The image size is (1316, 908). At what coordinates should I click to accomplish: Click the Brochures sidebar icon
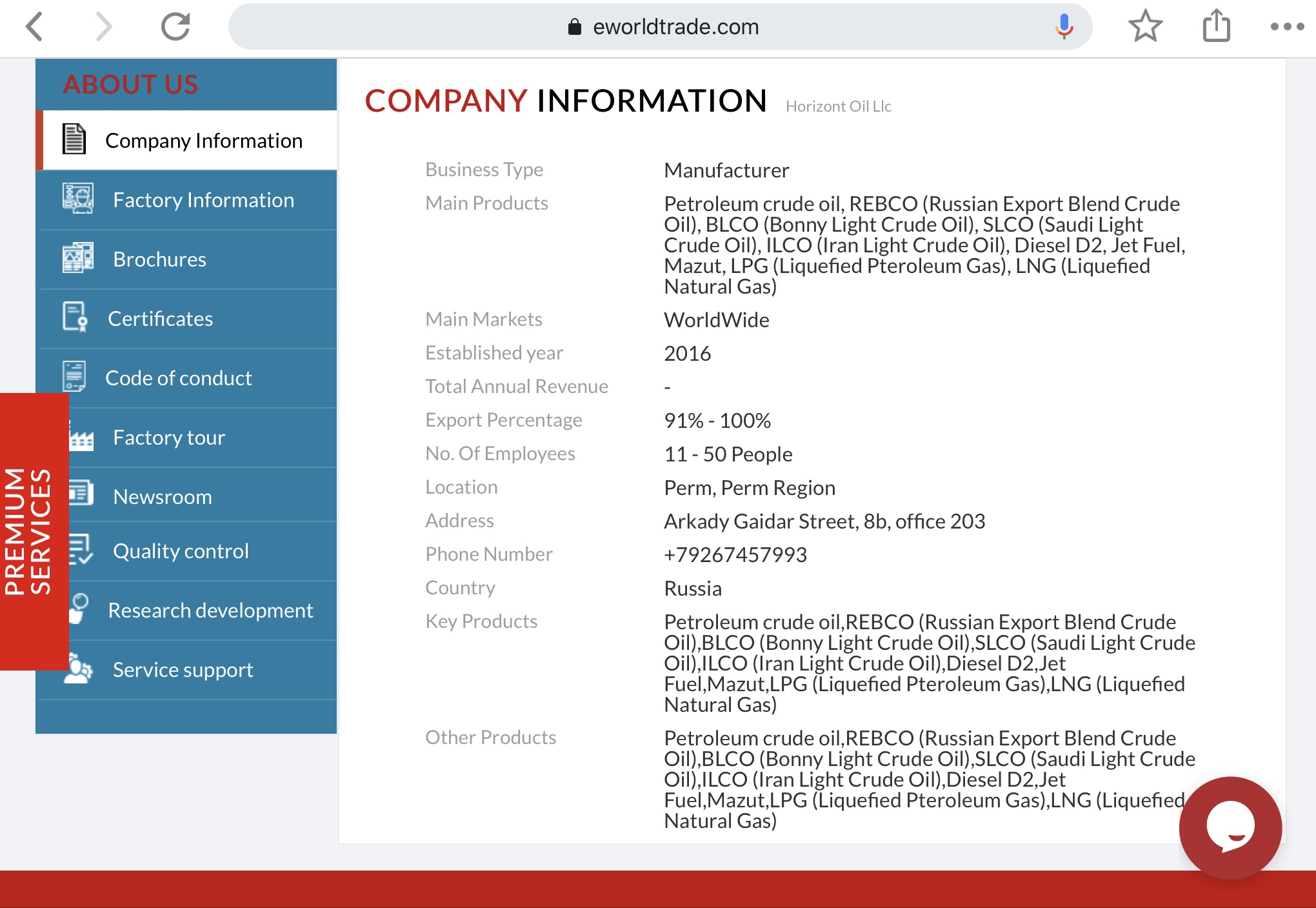(x=78, y=258)
